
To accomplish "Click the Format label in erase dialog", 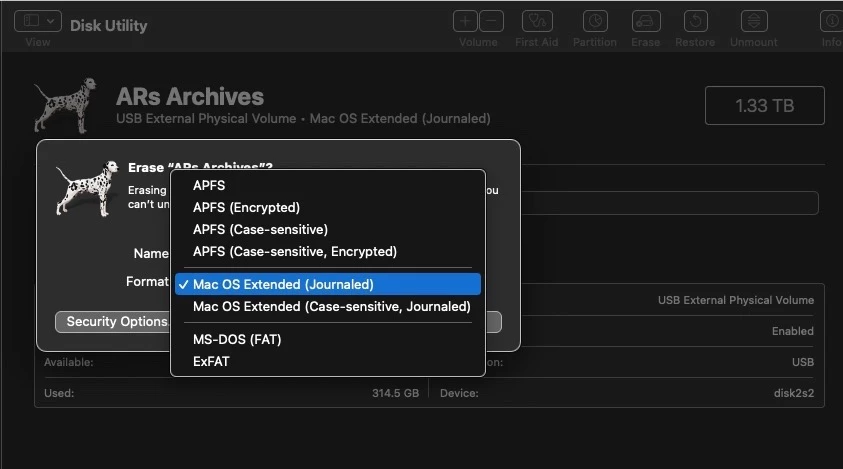I will [x=147, y=281].
